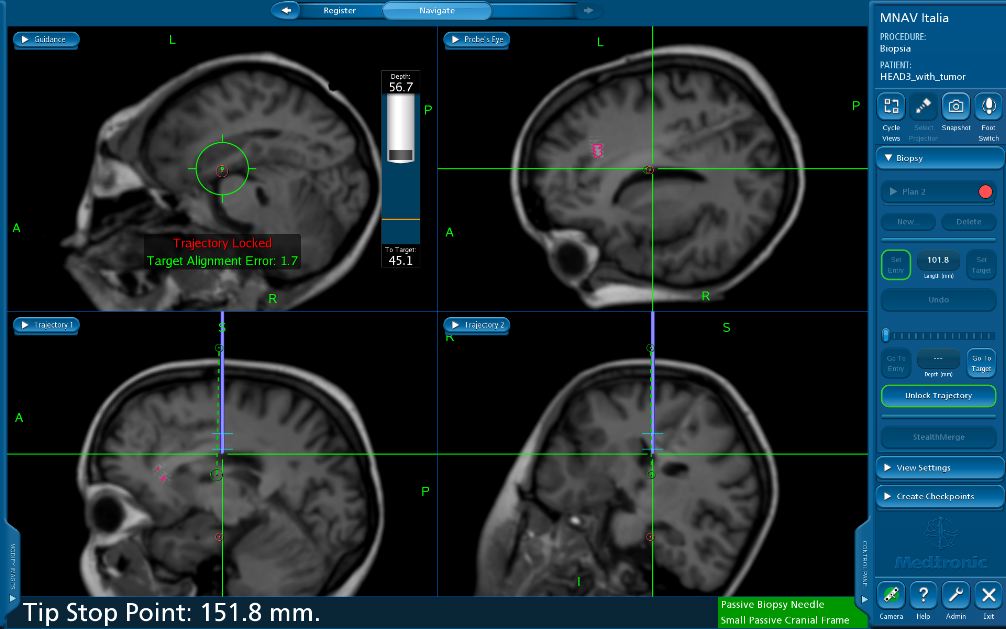
Task: Click the Passive Biopsy Needle status
Action: [772, 605]
